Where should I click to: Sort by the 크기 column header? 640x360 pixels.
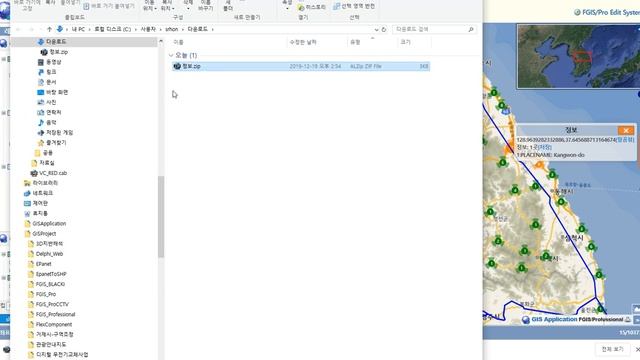(405, 42)
